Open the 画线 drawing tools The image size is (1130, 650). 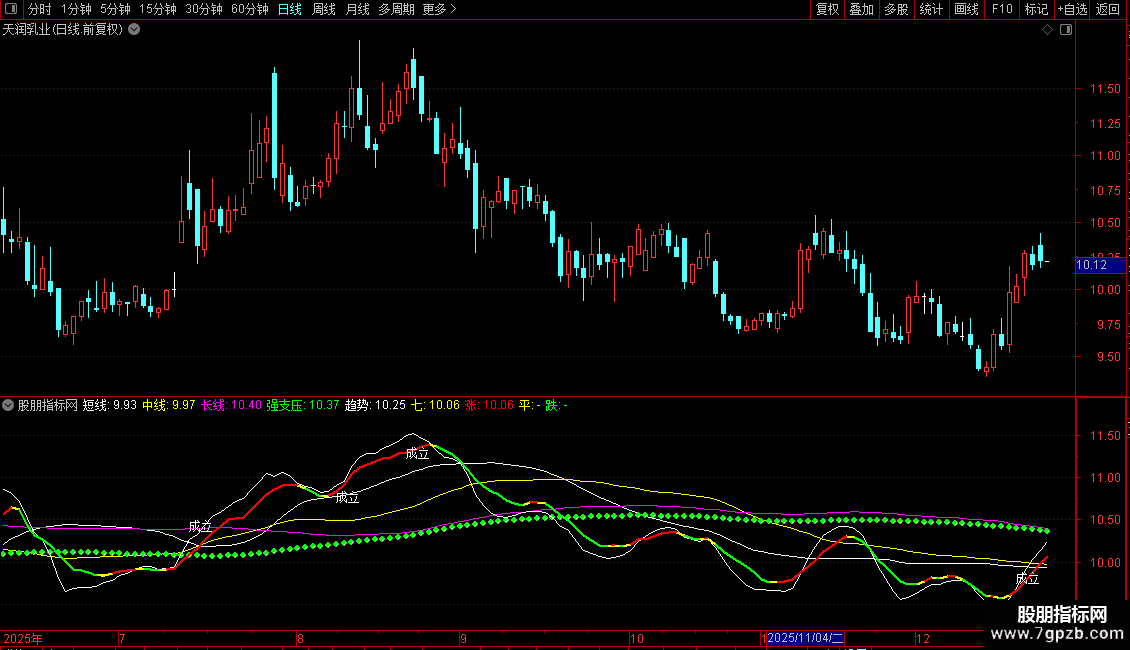coord(966,9)
